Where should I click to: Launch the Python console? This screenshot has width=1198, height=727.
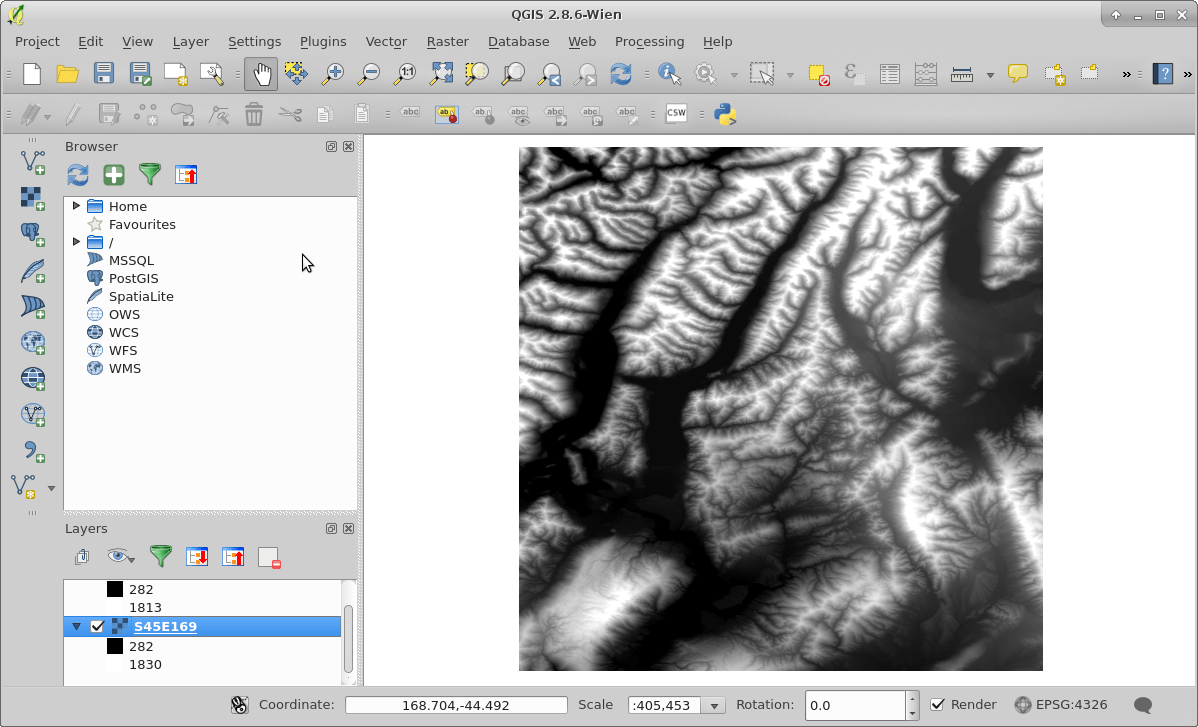pos(724,115)
